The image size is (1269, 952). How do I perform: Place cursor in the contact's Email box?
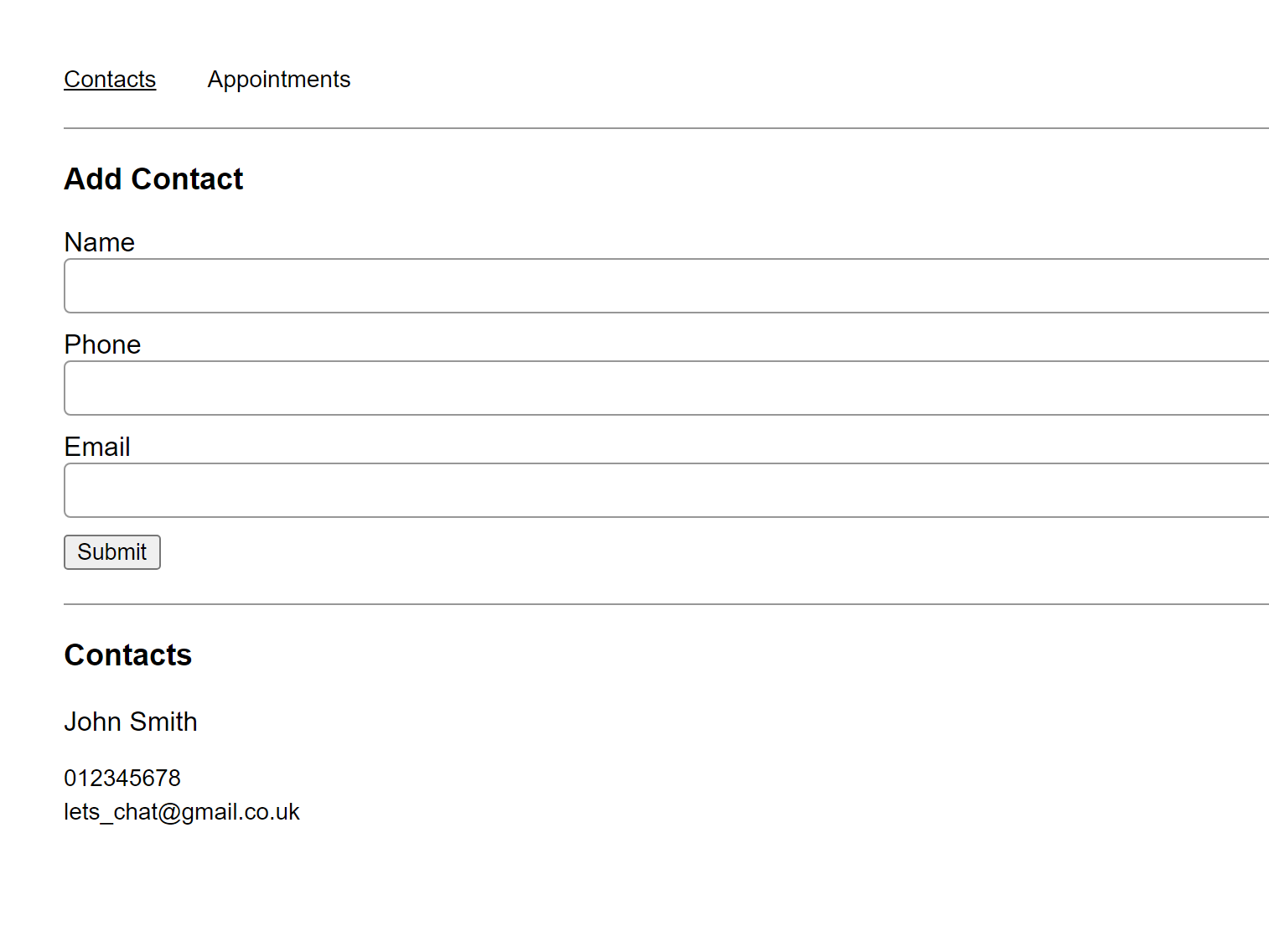[666, 490]
